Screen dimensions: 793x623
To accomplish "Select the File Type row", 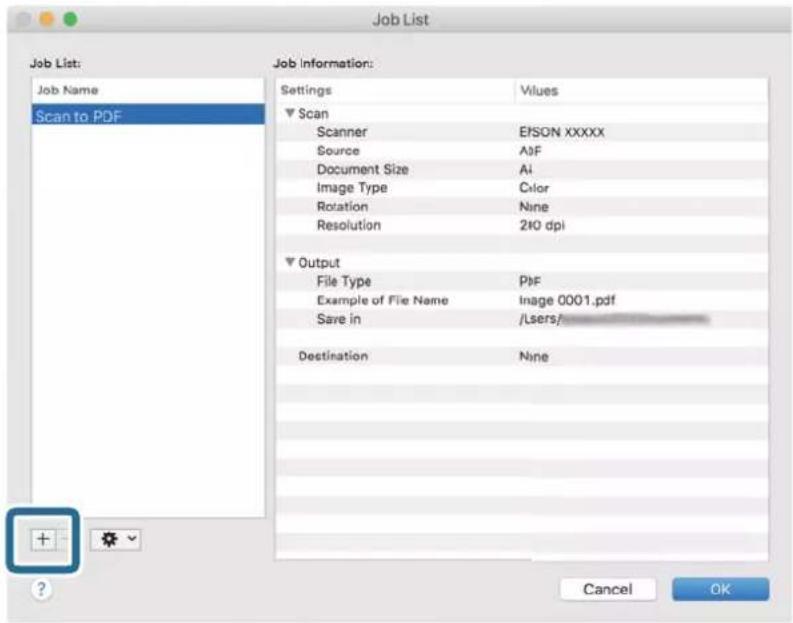I will tap(522, 281).
